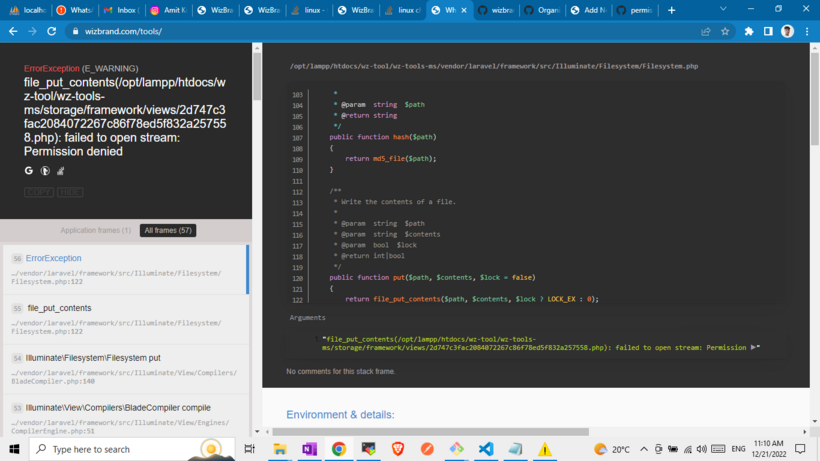Open the browser extensions puzzle icon
The height and width of the screenshot is (461, 820).
(749, 31)
